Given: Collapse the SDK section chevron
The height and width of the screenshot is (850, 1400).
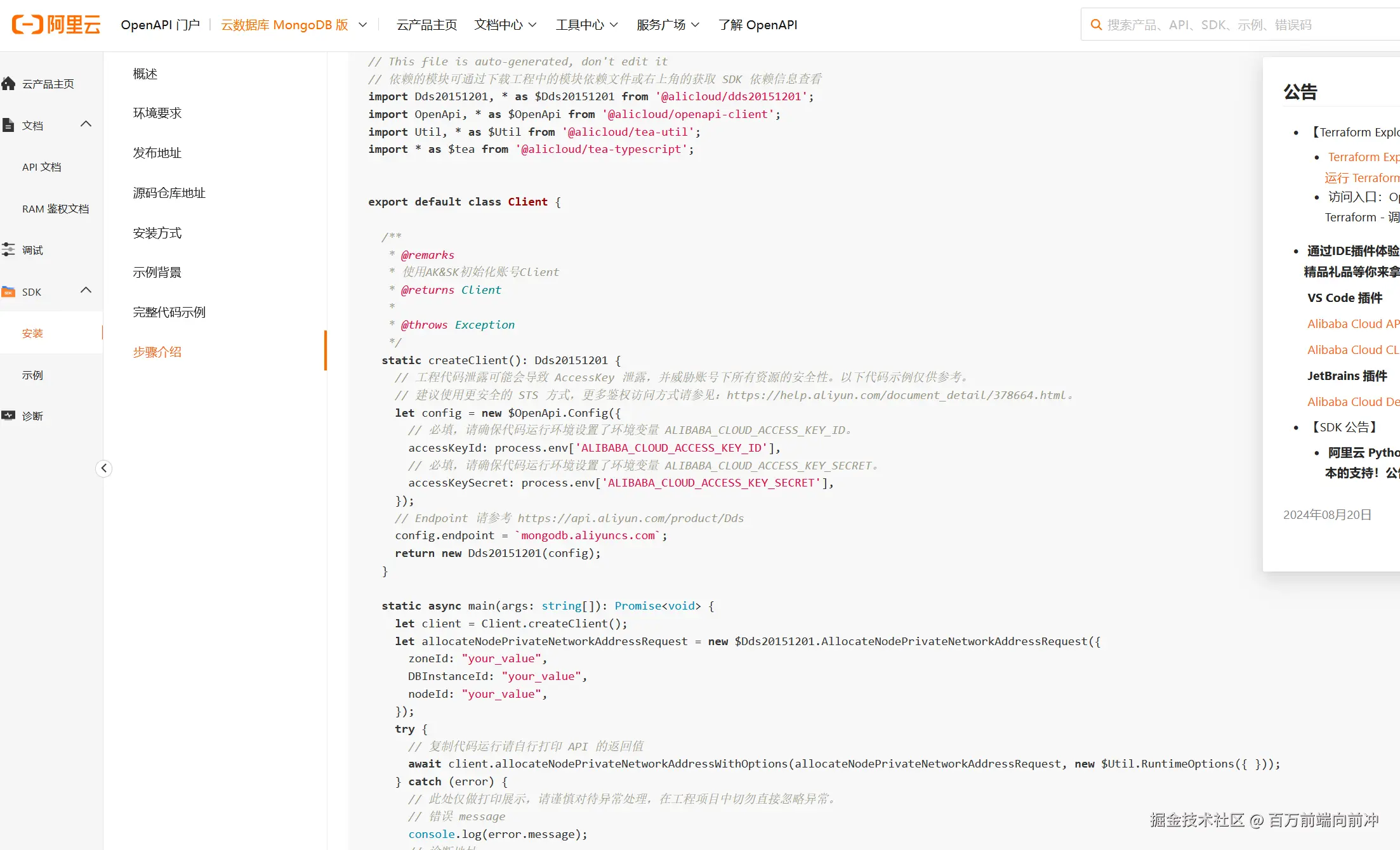Looking at the screenshot, I should click(86, 291).
